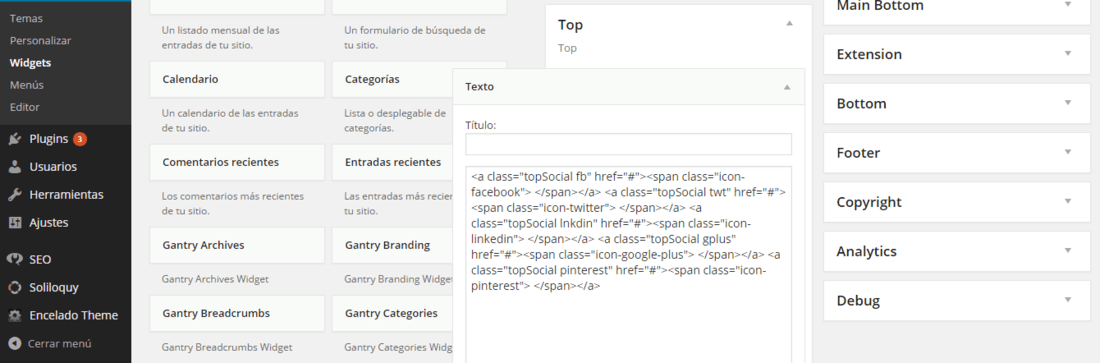Collapse the Top widget area
This screenshot has height=363, width=1100.
point(789,24)
